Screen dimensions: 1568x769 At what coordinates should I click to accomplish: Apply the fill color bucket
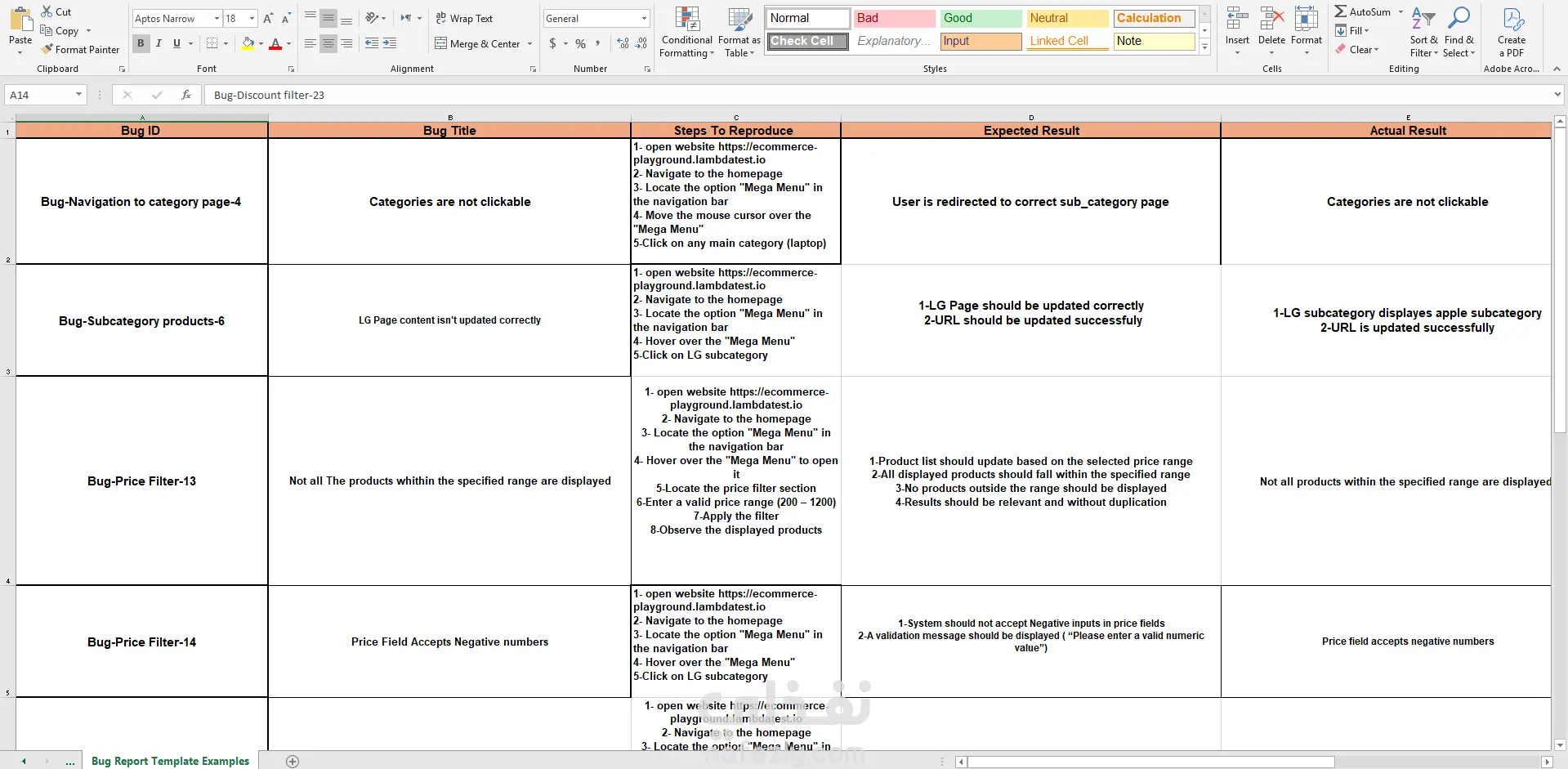[248, 43]
